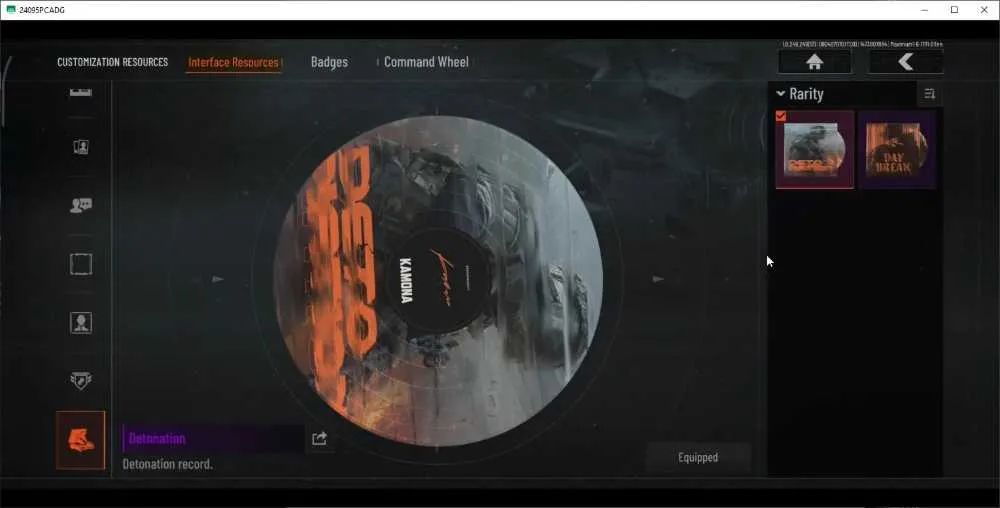Open the empty frame category in sidebar
Screen dimensions: 1000x508
pyautogui.click(x=81, y=264)
